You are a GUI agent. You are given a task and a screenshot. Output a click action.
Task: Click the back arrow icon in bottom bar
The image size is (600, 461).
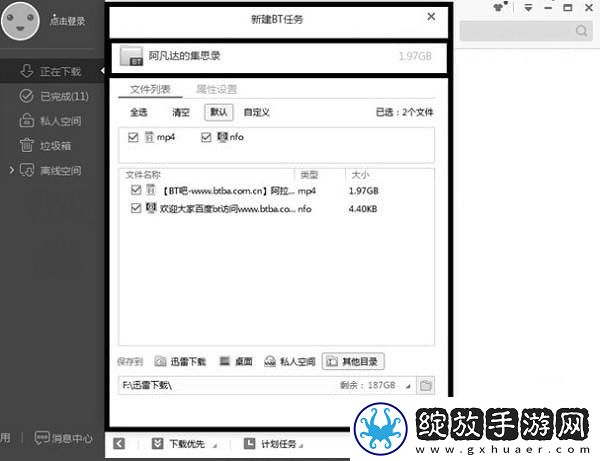pyautogui.click(x=119, y=444)
